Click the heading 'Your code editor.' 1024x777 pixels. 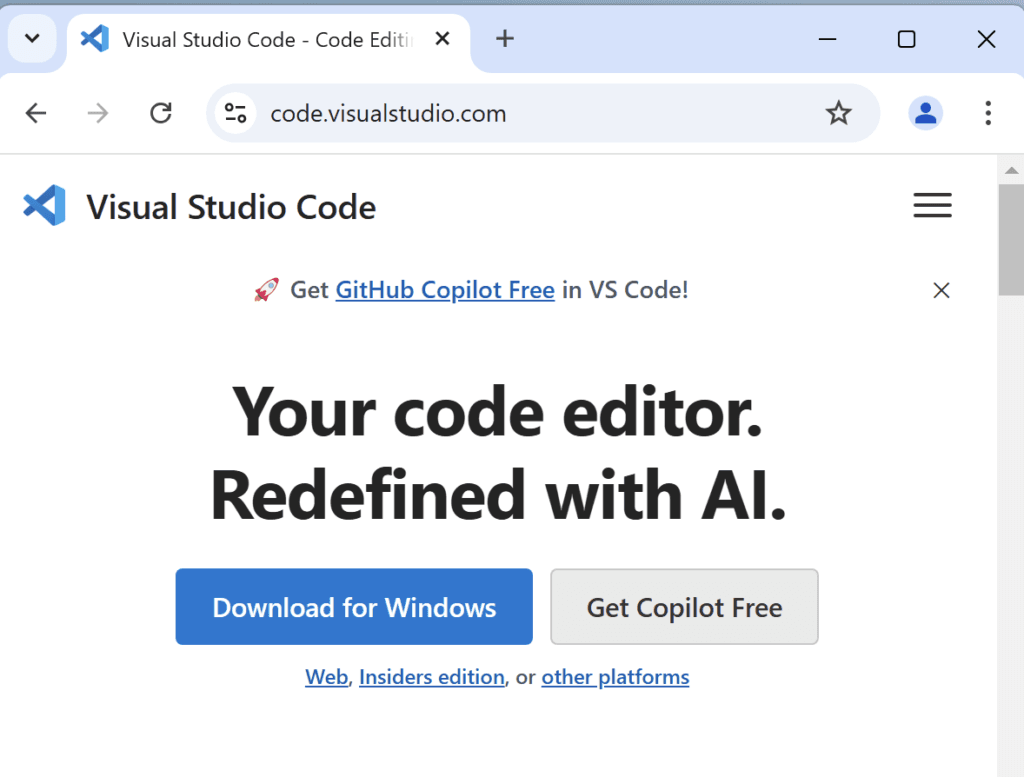tap(497, 413)
